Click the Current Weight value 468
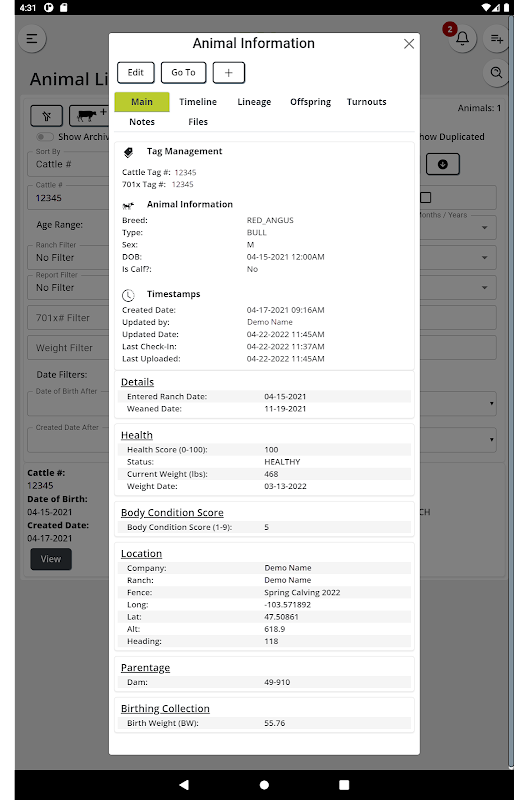The height and width of the screenshot is (800, 514). pos(271,474)
